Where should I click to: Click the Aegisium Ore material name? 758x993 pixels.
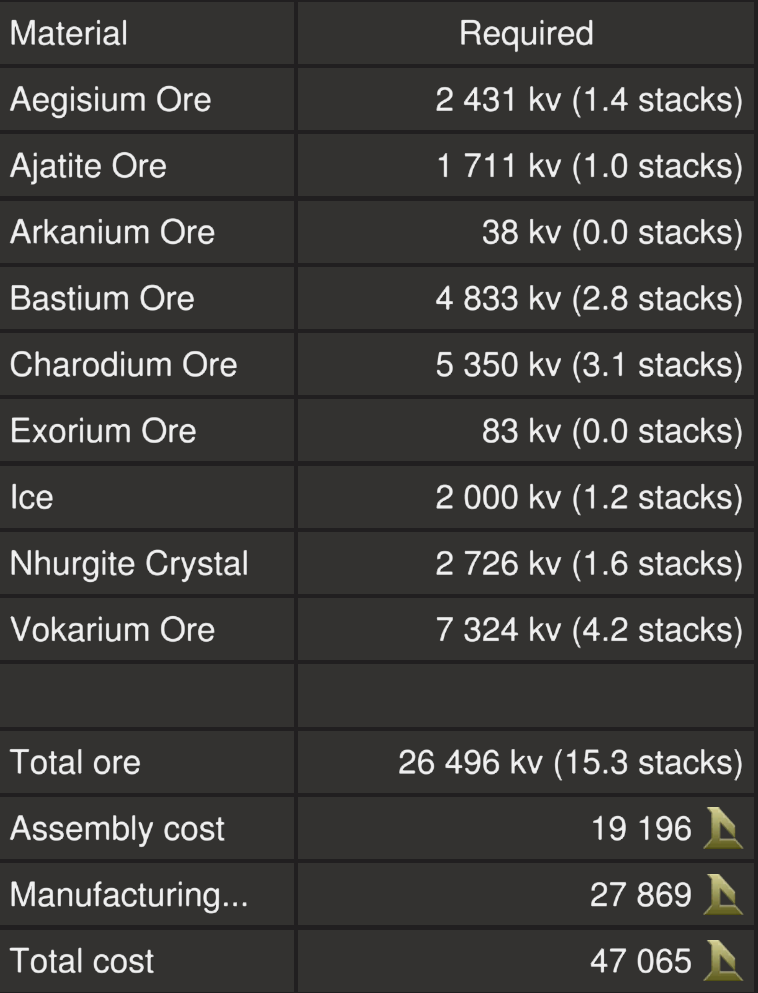point(110,100)
